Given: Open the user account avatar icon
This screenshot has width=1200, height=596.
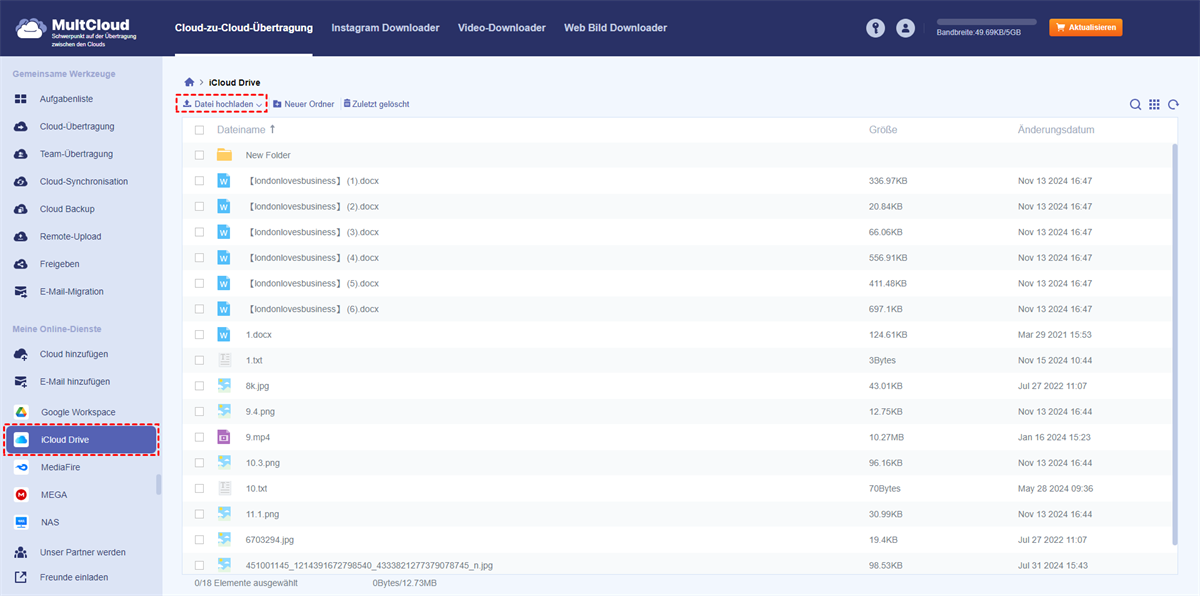Looking at the screenshot, I should coord(905,29).
